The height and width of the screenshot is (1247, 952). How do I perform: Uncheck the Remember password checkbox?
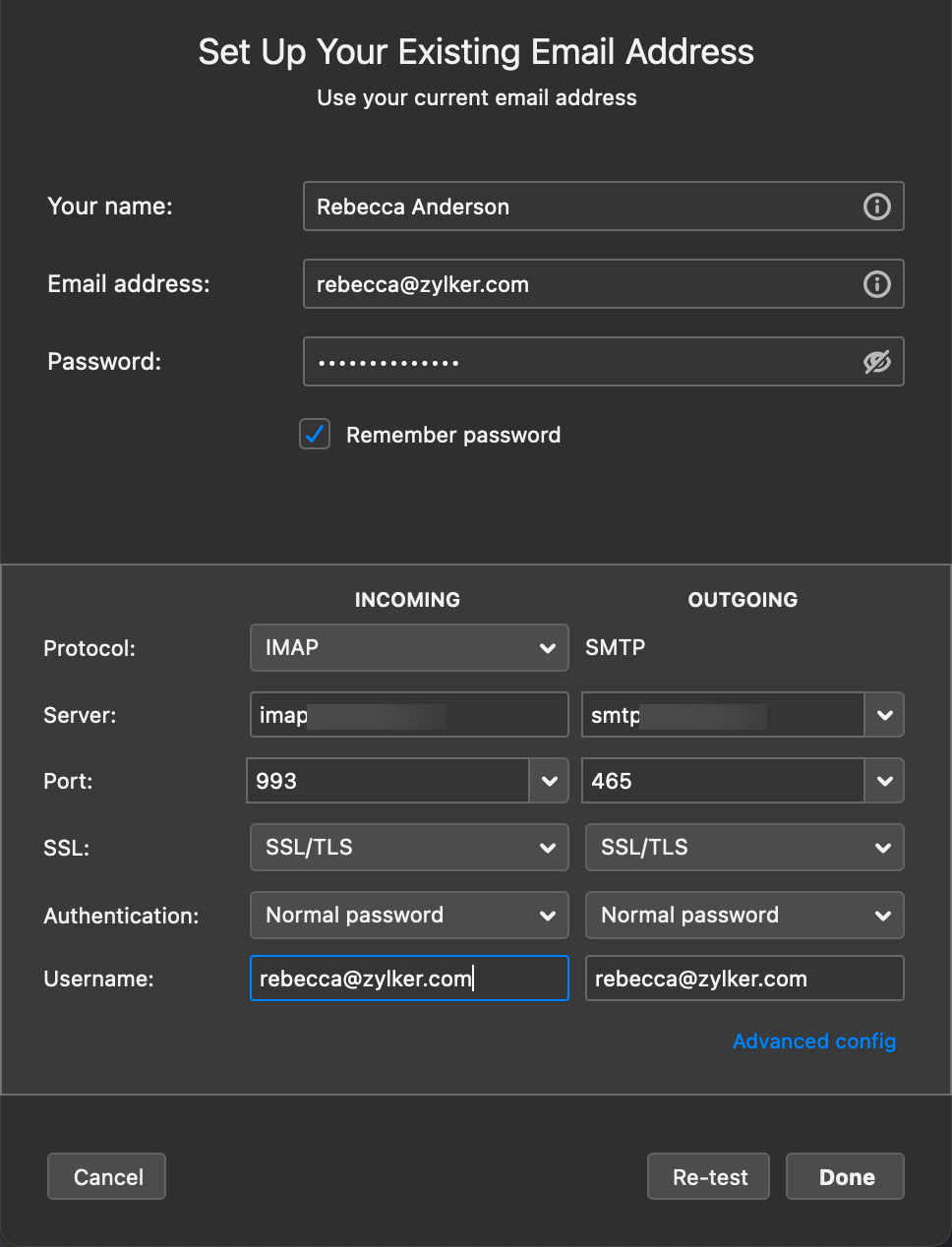pyautogui.click(x=315, y=434)
